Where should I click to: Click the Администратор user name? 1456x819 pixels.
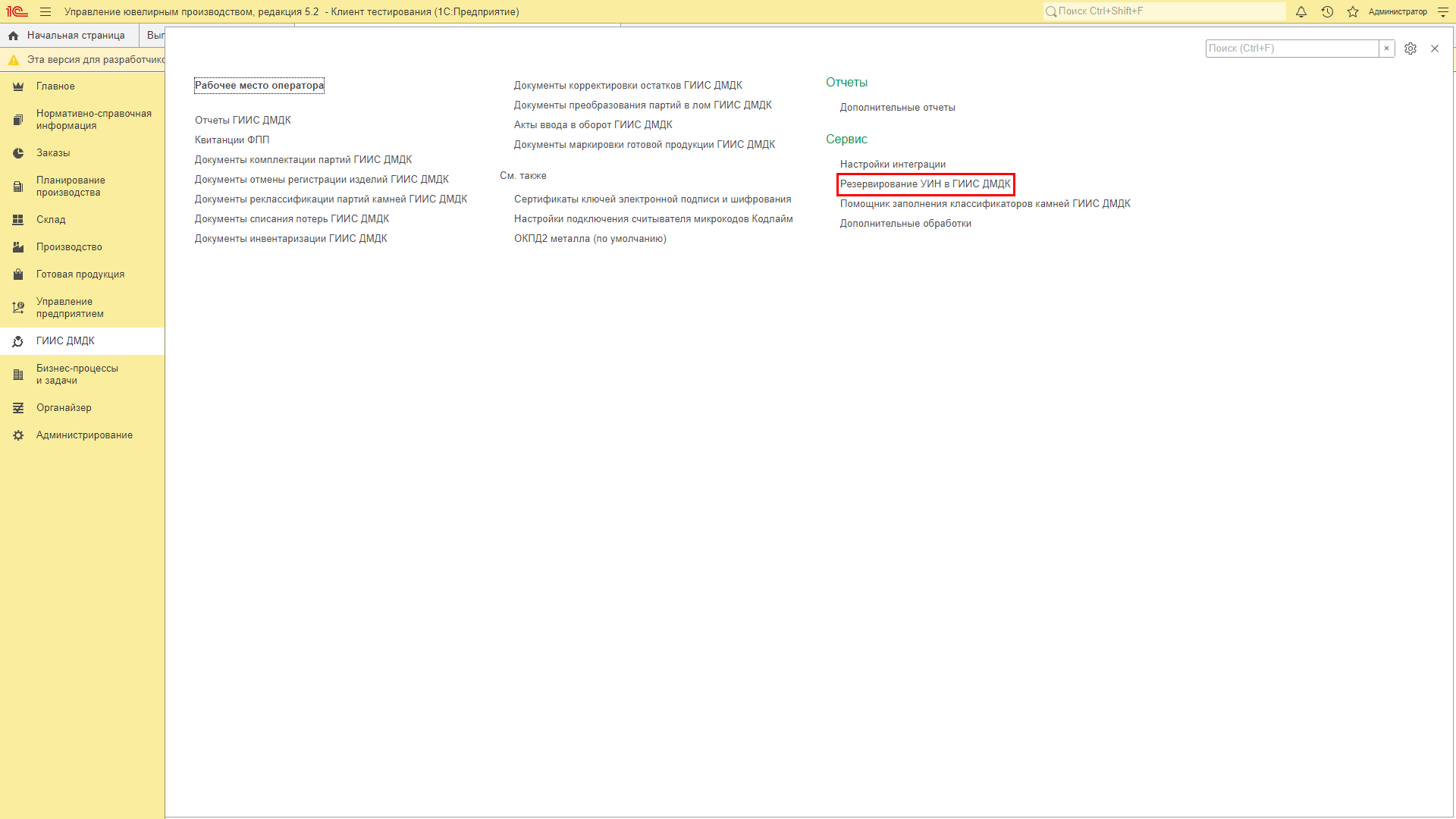pyautogui.click(x=1398, y=11)
